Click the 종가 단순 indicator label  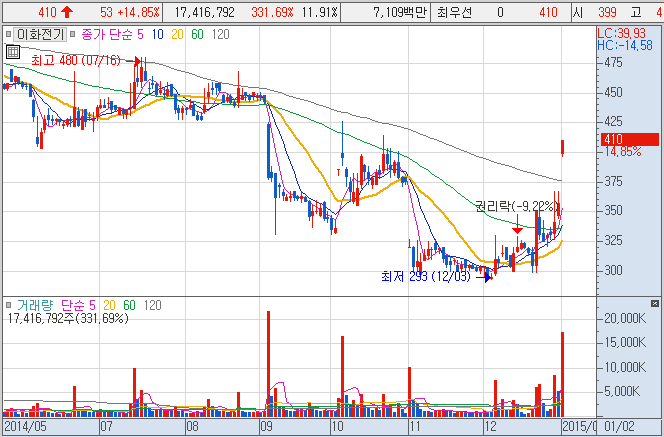106,34
